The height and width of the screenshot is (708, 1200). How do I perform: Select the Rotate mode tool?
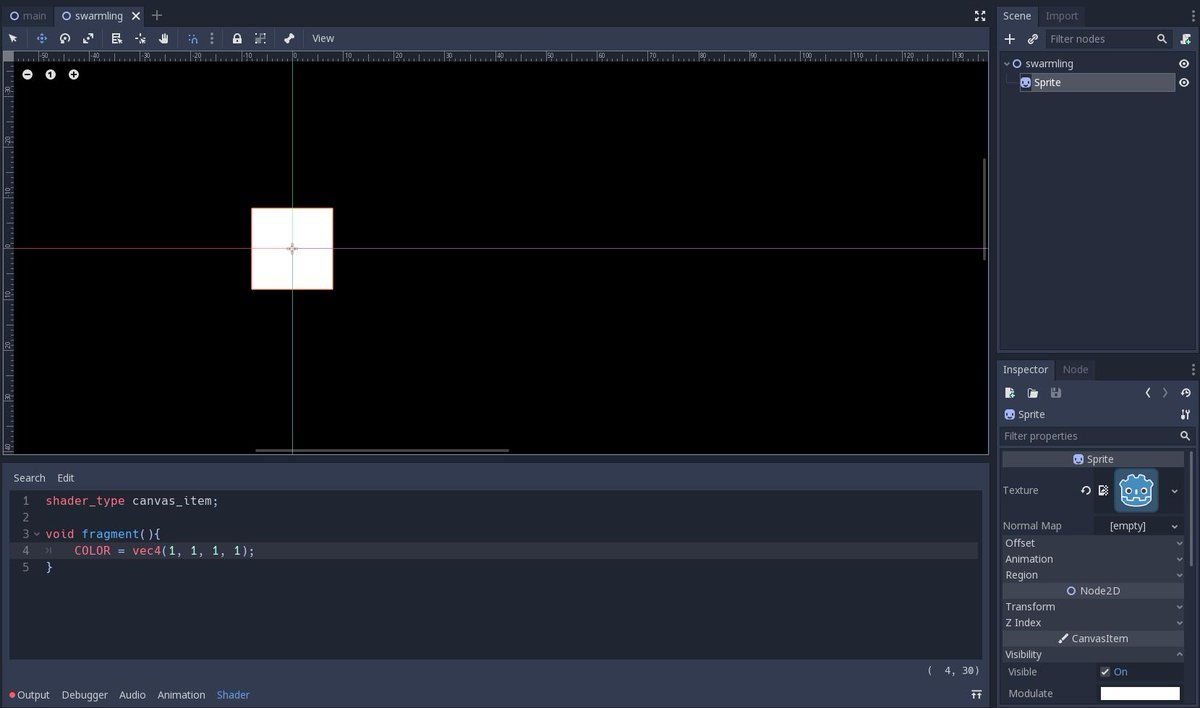pyautogui.click(x=65, y=38)
